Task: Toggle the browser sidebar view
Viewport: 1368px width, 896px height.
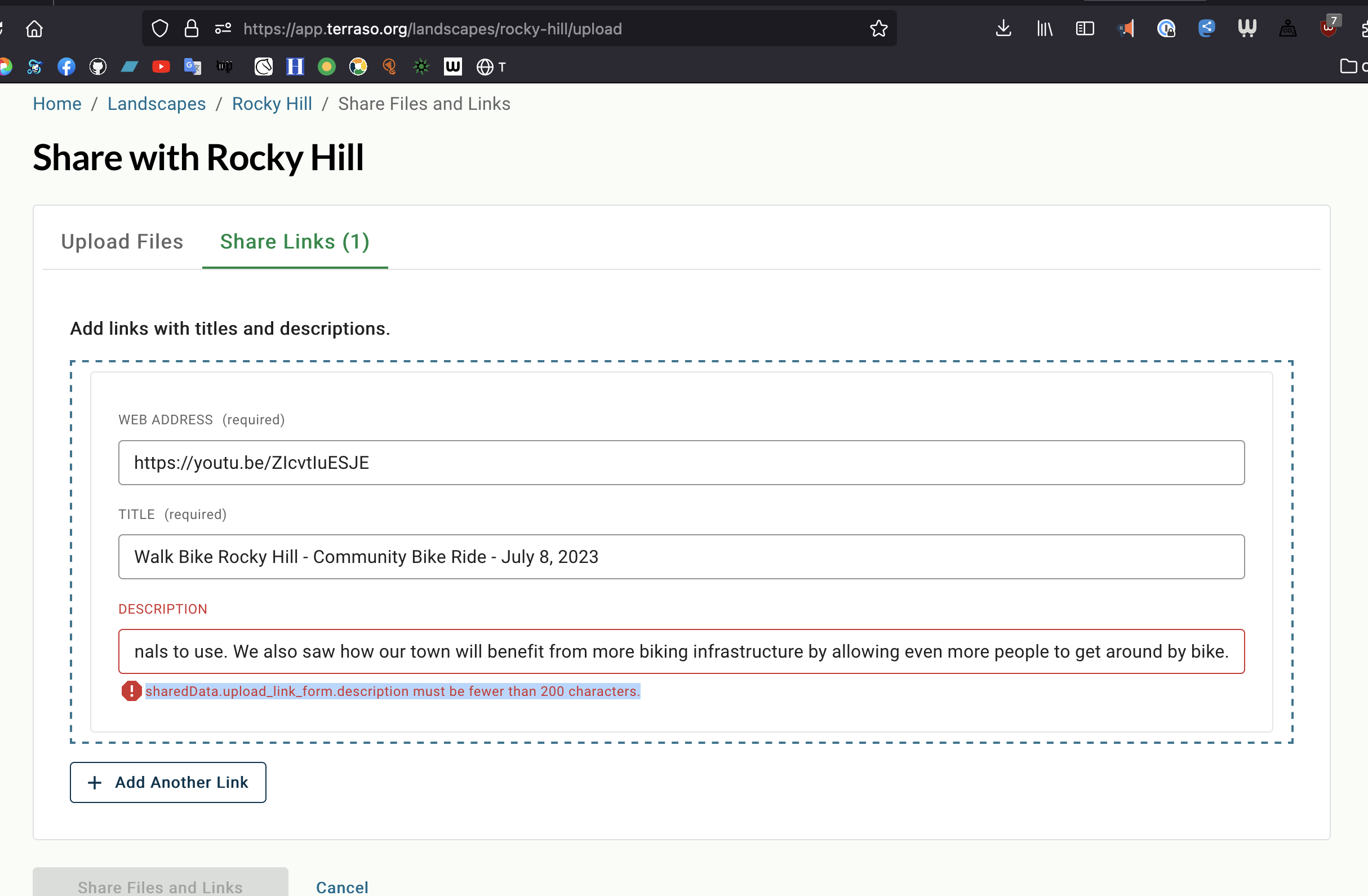Action: pos(1085,28)
